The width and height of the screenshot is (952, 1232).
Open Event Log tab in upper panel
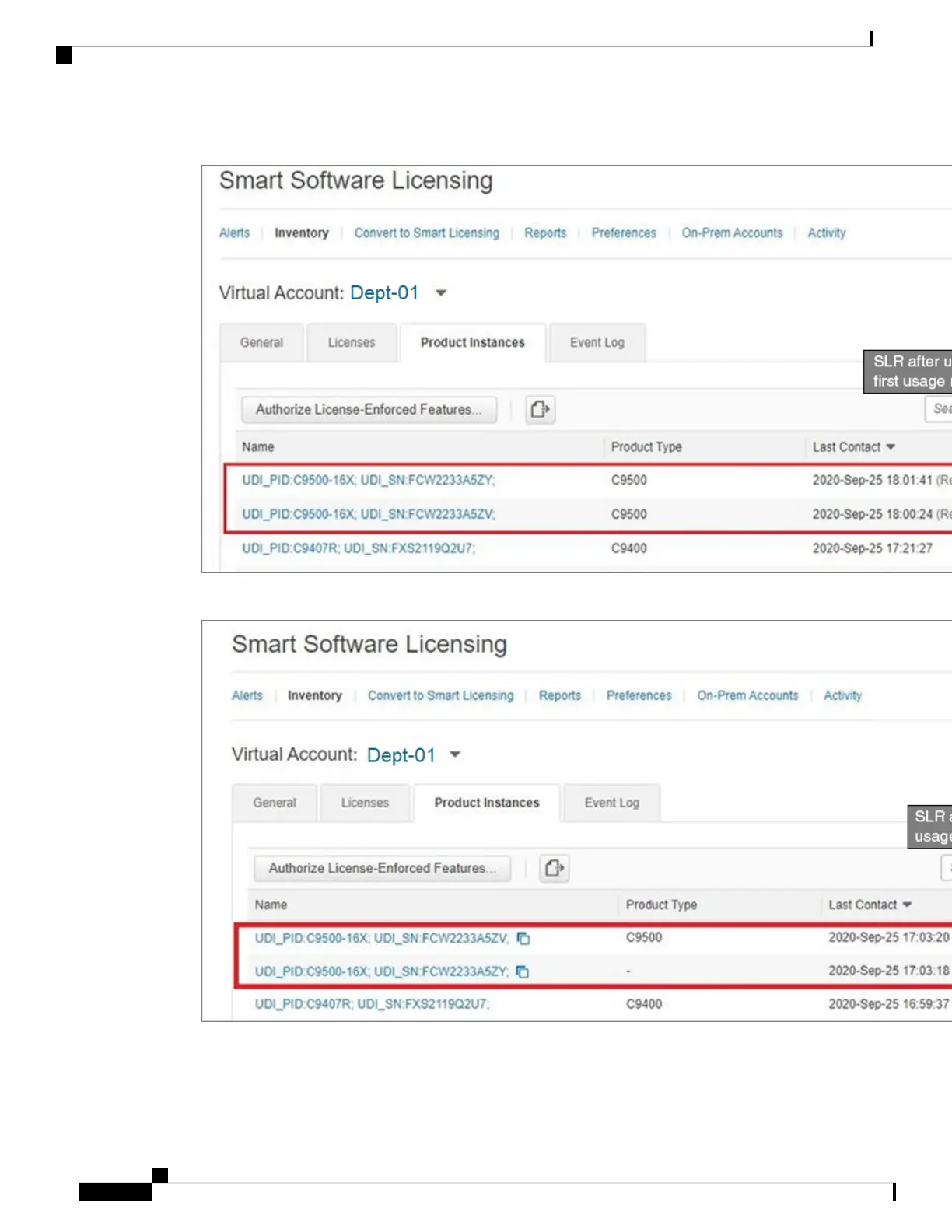597,343
